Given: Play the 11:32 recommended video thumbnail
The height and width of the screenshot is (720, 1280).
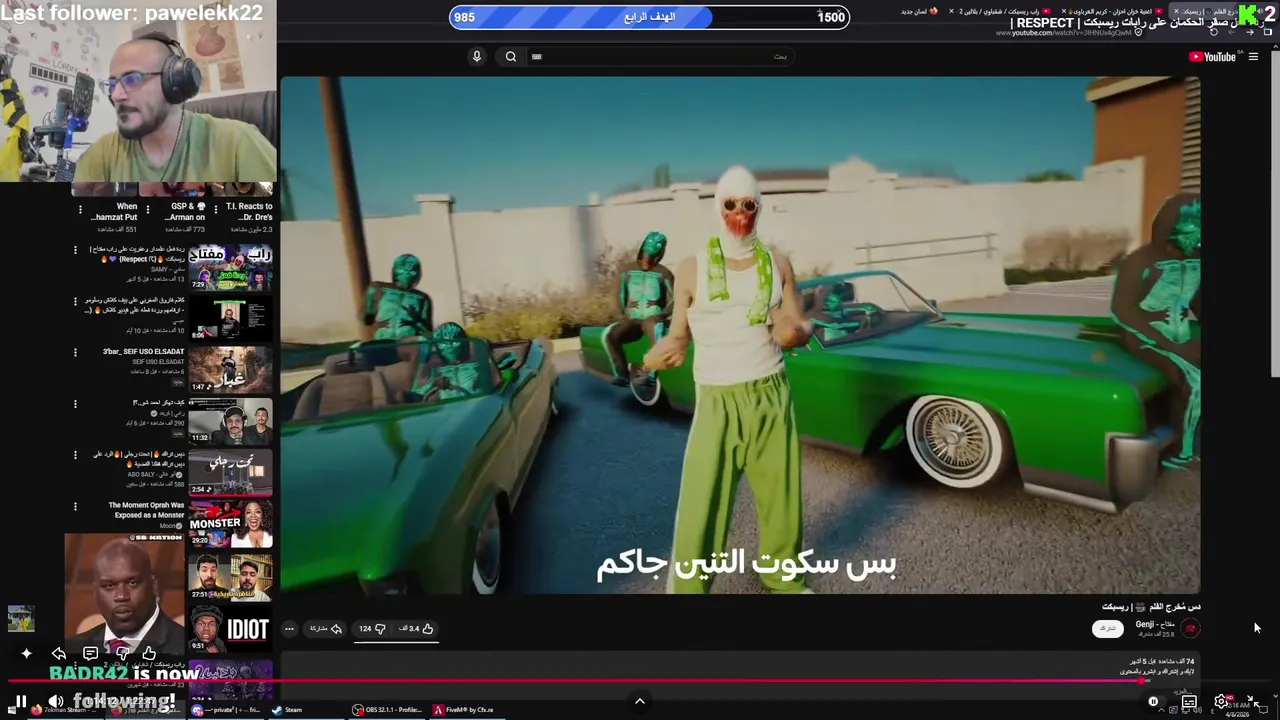Looking at the screenshot, I should pos(230,421).
